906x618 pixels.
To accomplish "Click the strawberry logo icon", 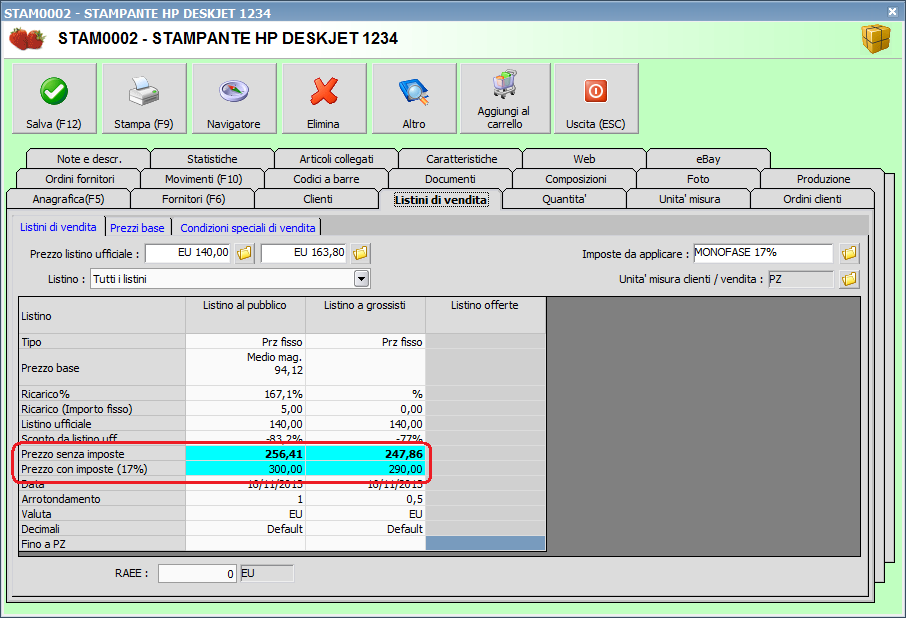I will (x=27, y=39).
